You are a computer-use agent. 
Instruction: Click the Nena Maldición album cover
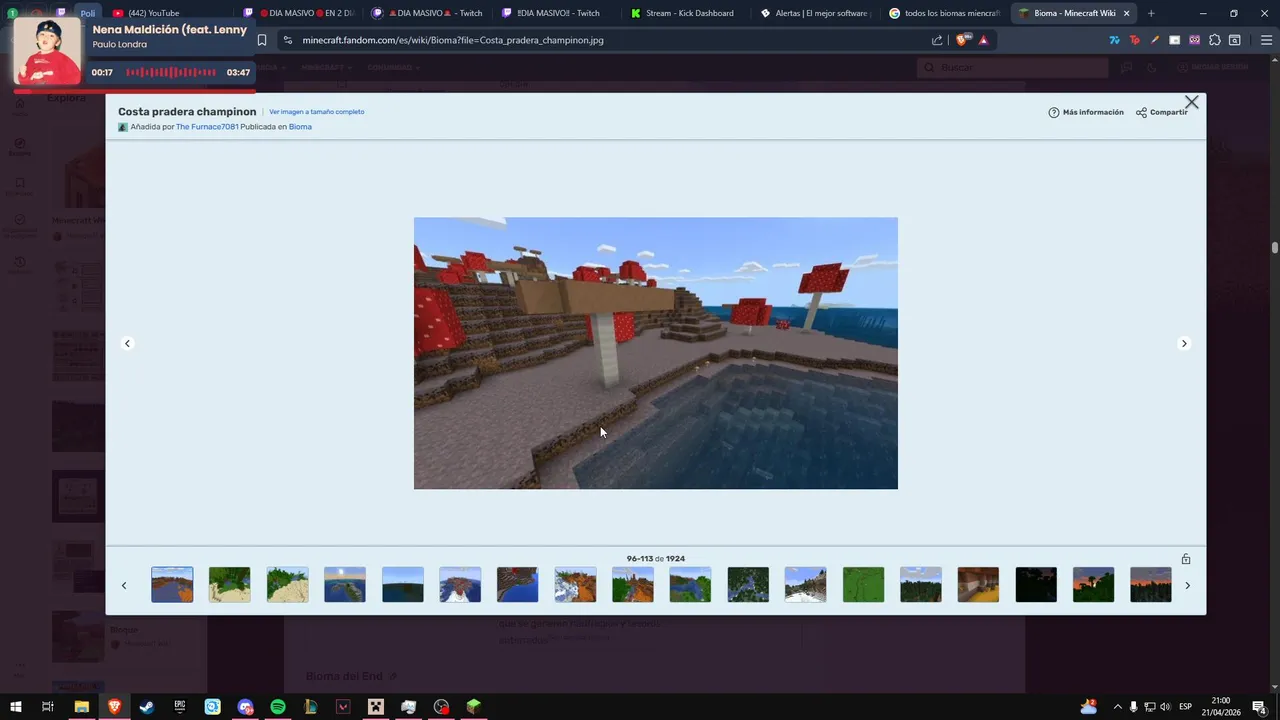pos(47,51)
